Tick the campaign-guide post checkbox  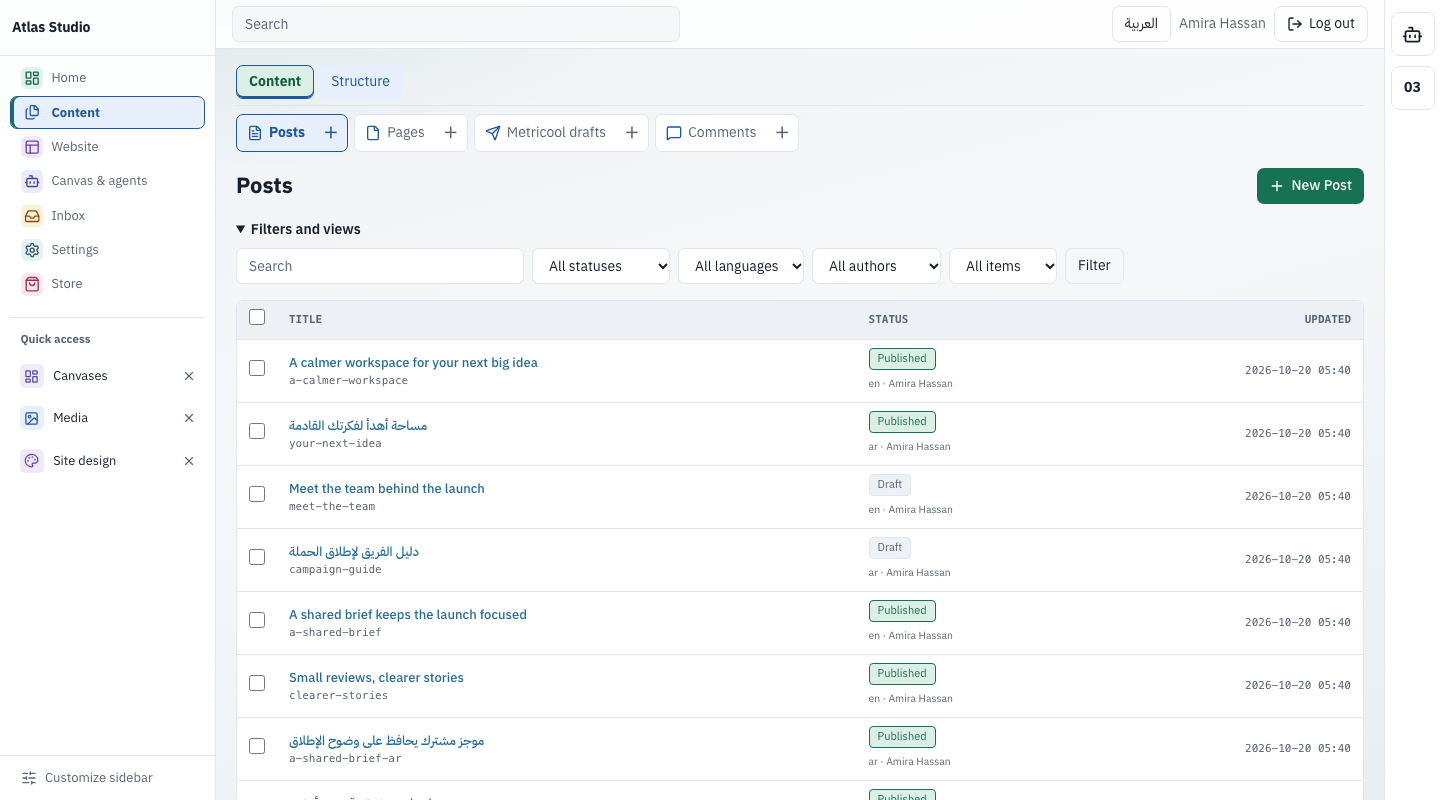[x=257, y=557]
